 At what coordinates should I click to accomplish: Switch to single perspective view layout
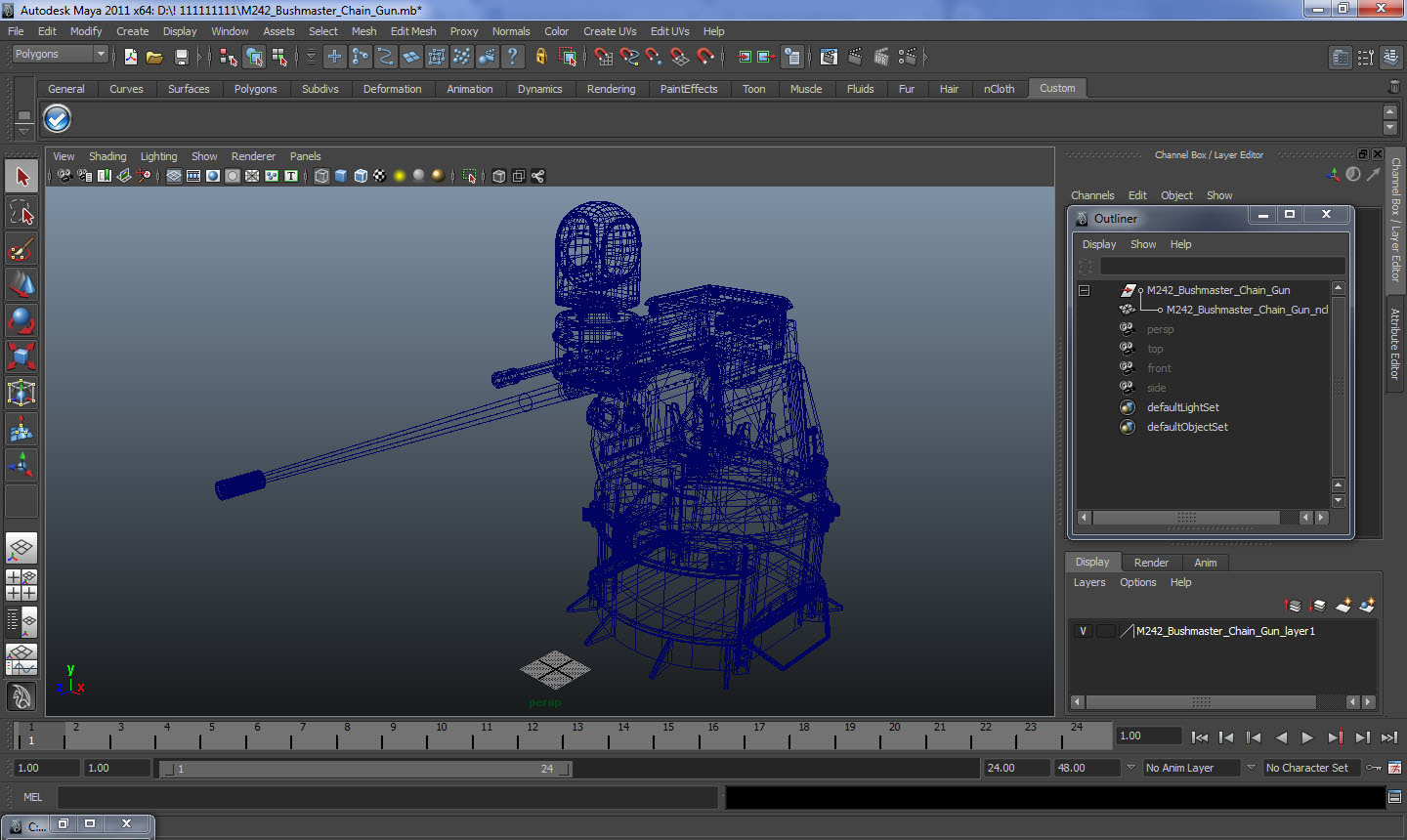21,548
